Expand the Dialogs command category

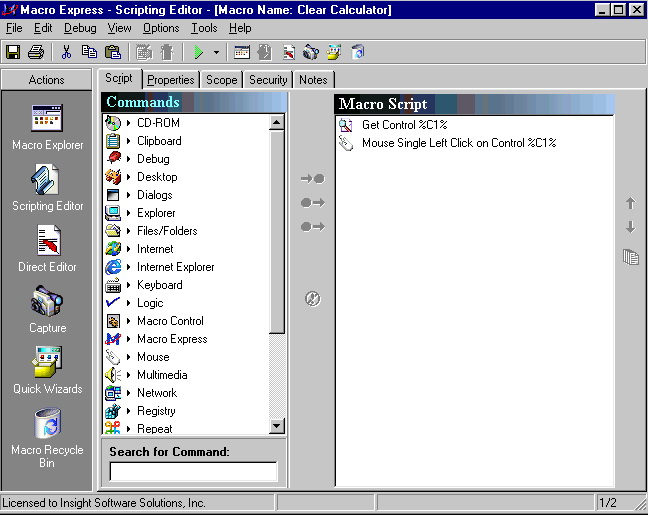pos(129,195)
